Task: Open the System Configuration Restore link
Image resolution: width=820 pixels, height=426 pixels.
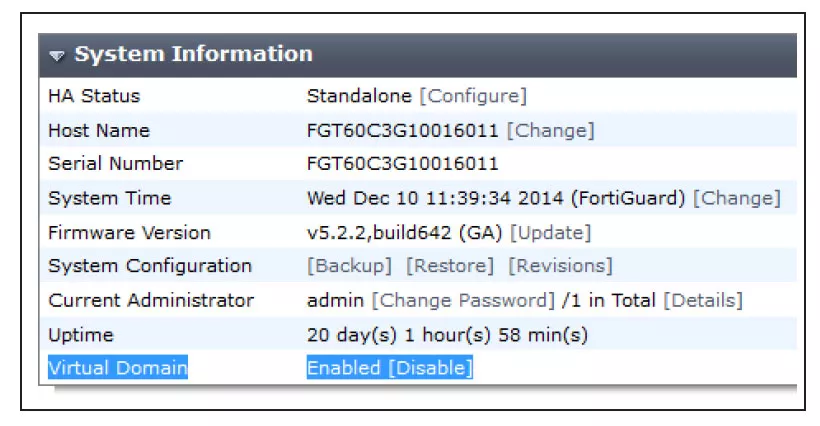Action: [450, 266]
